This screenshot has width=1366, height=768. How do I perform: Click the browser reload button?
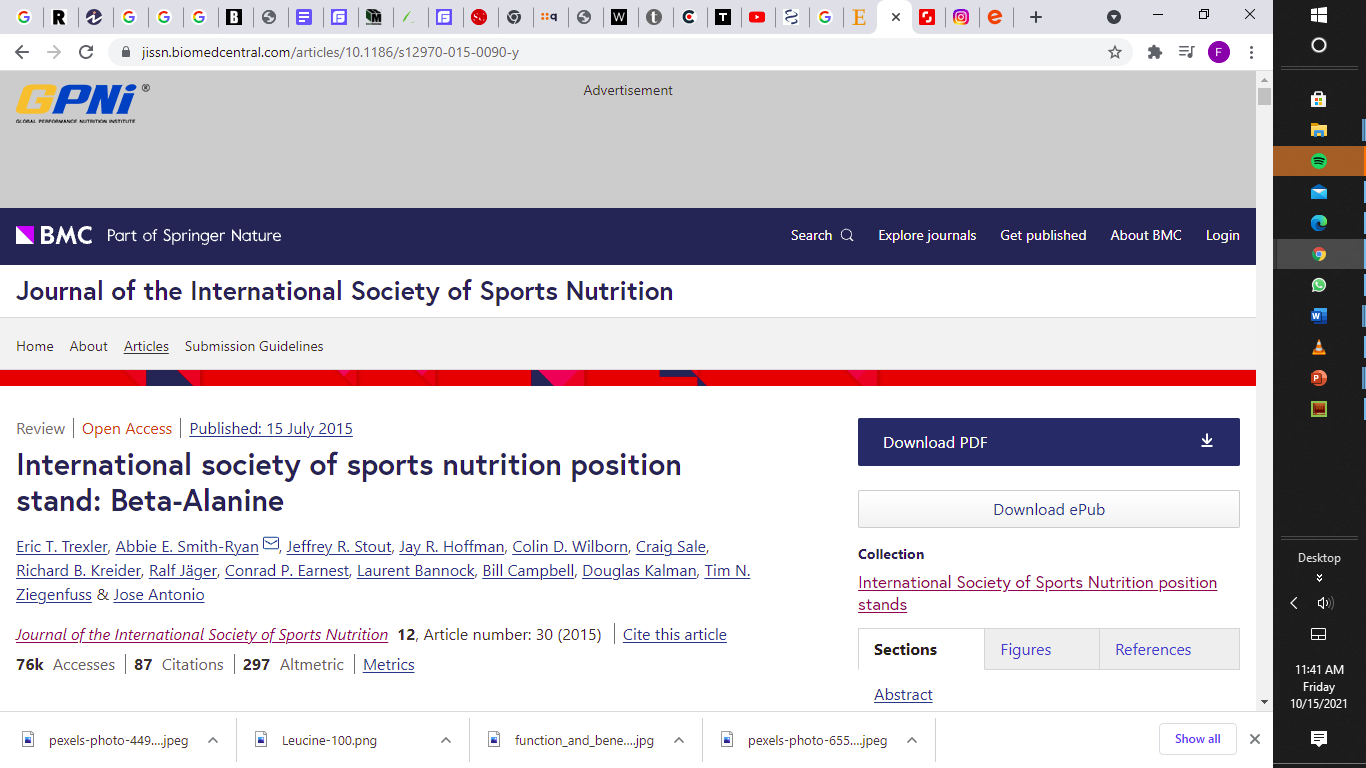point(86,52)
